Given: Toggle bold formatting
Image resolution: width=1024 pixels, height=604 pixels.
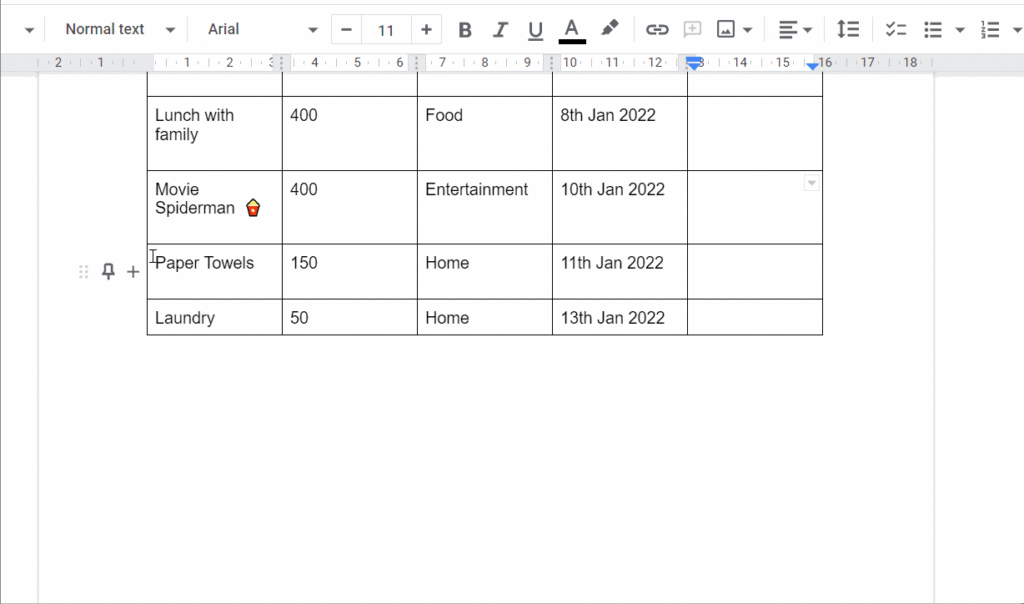Looking at the screenshot, I should [x=464, y=29].
